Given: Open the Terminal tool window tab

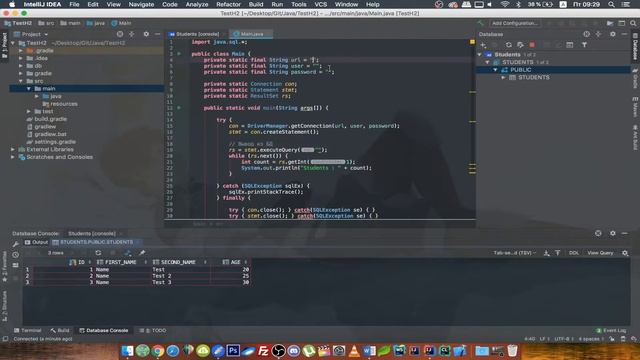Looking at the screenshot, I should 28,330.
